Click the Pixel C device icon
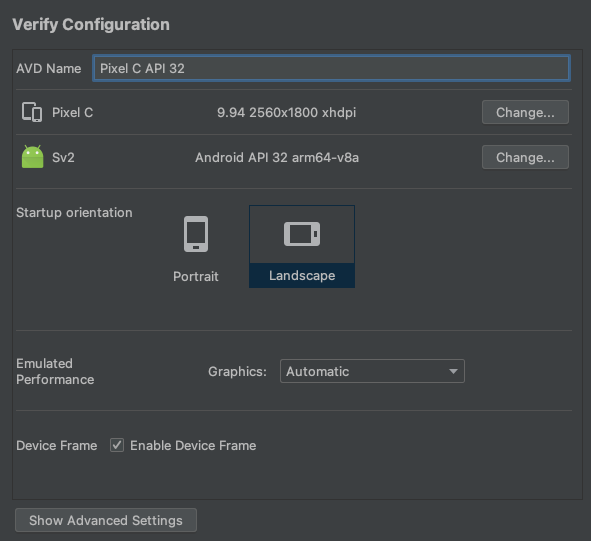The image size is (591, 541). click(x=32, y=112)
